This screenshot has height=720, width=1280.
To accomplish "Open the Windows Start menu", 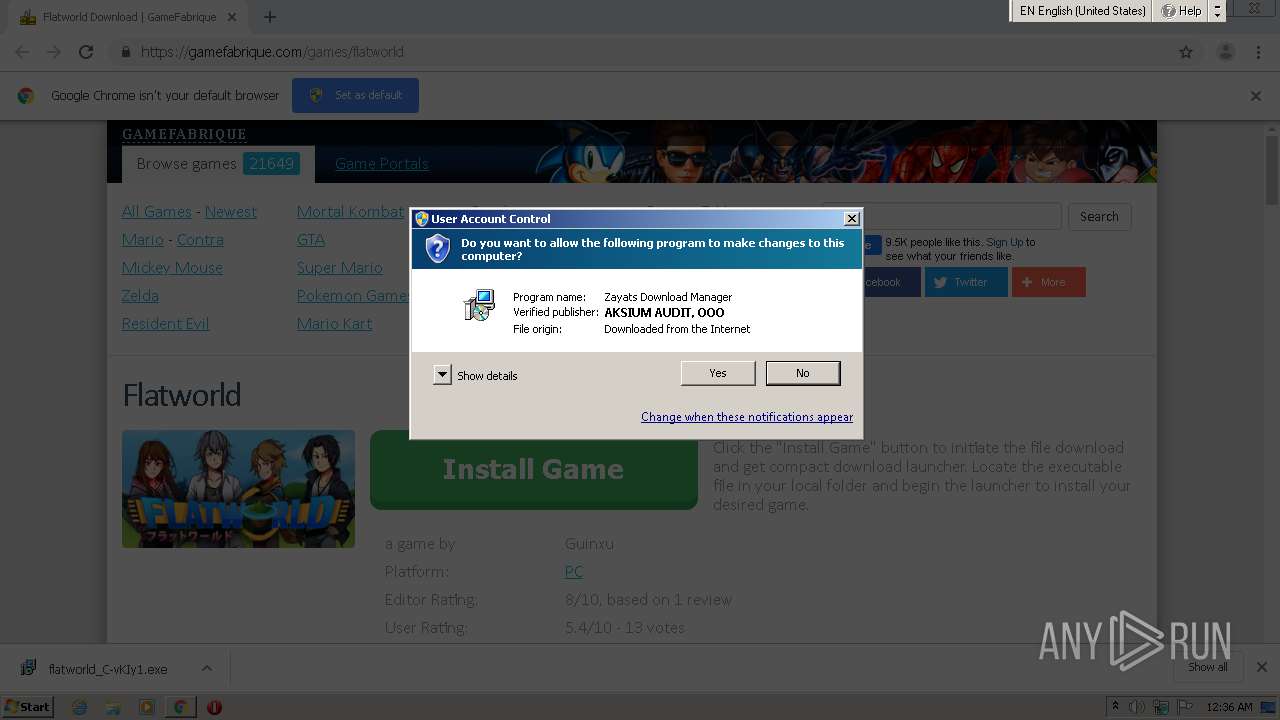I will pos(28,707).
